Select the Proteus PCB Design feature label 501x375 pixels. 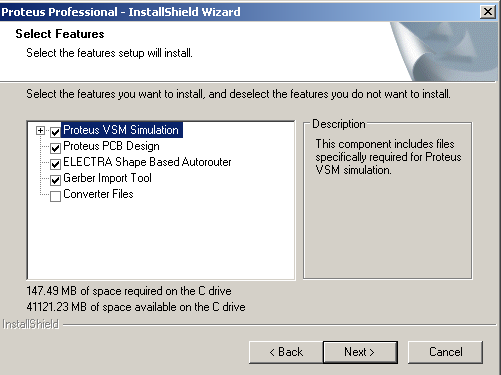111,146
